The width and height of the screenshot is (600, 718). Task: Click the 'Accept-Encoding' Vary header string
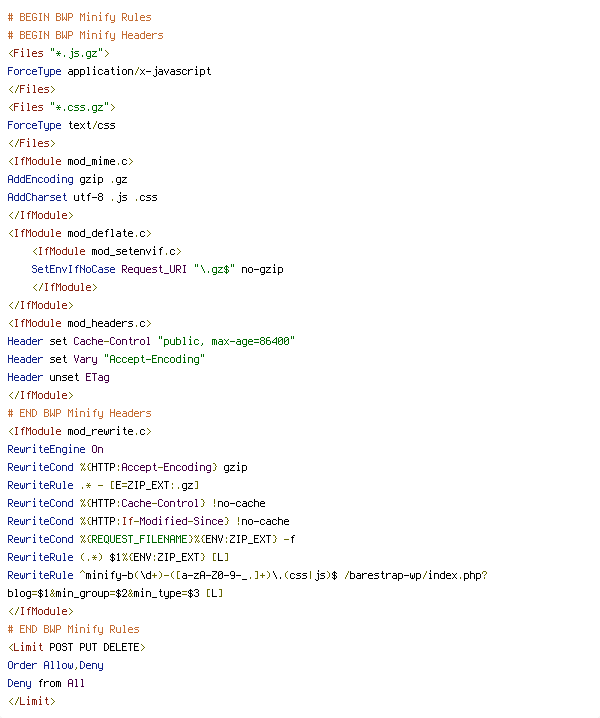pos(154,359)
